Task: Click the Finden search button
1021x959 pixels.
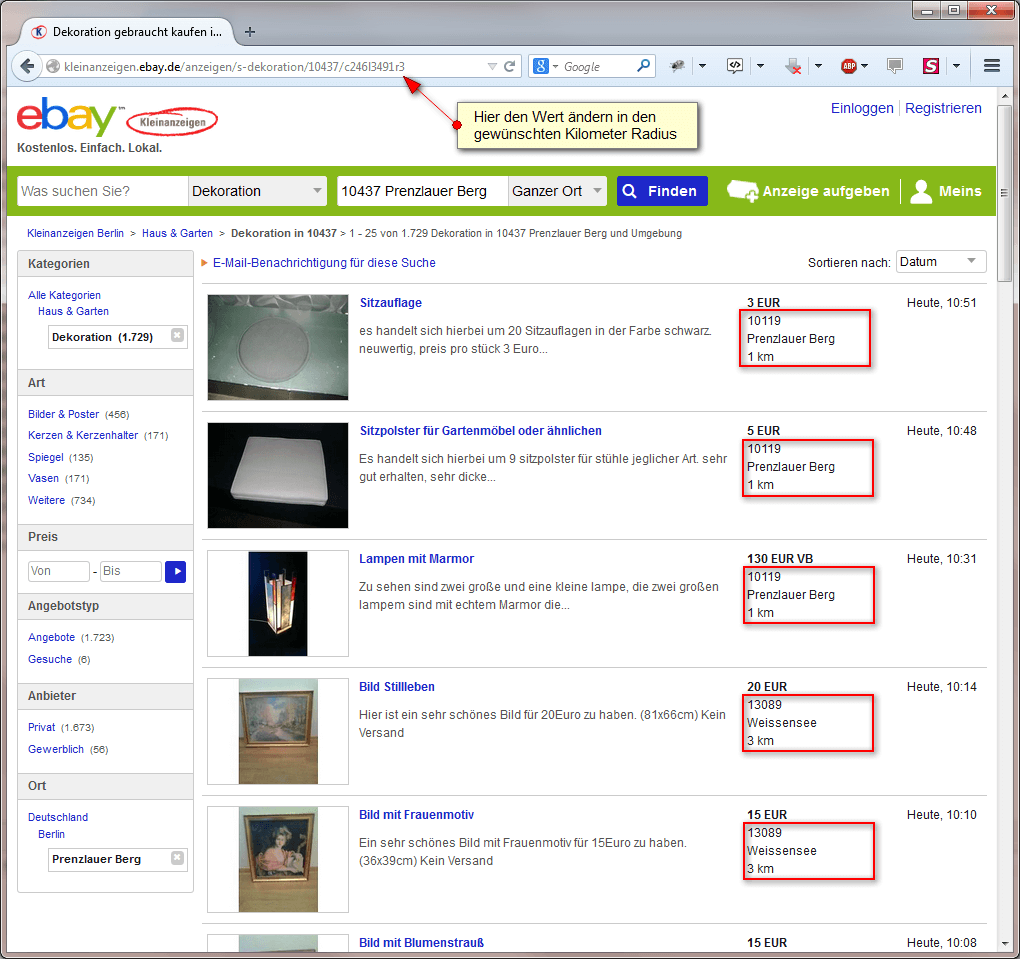Action: coord(662,191)
